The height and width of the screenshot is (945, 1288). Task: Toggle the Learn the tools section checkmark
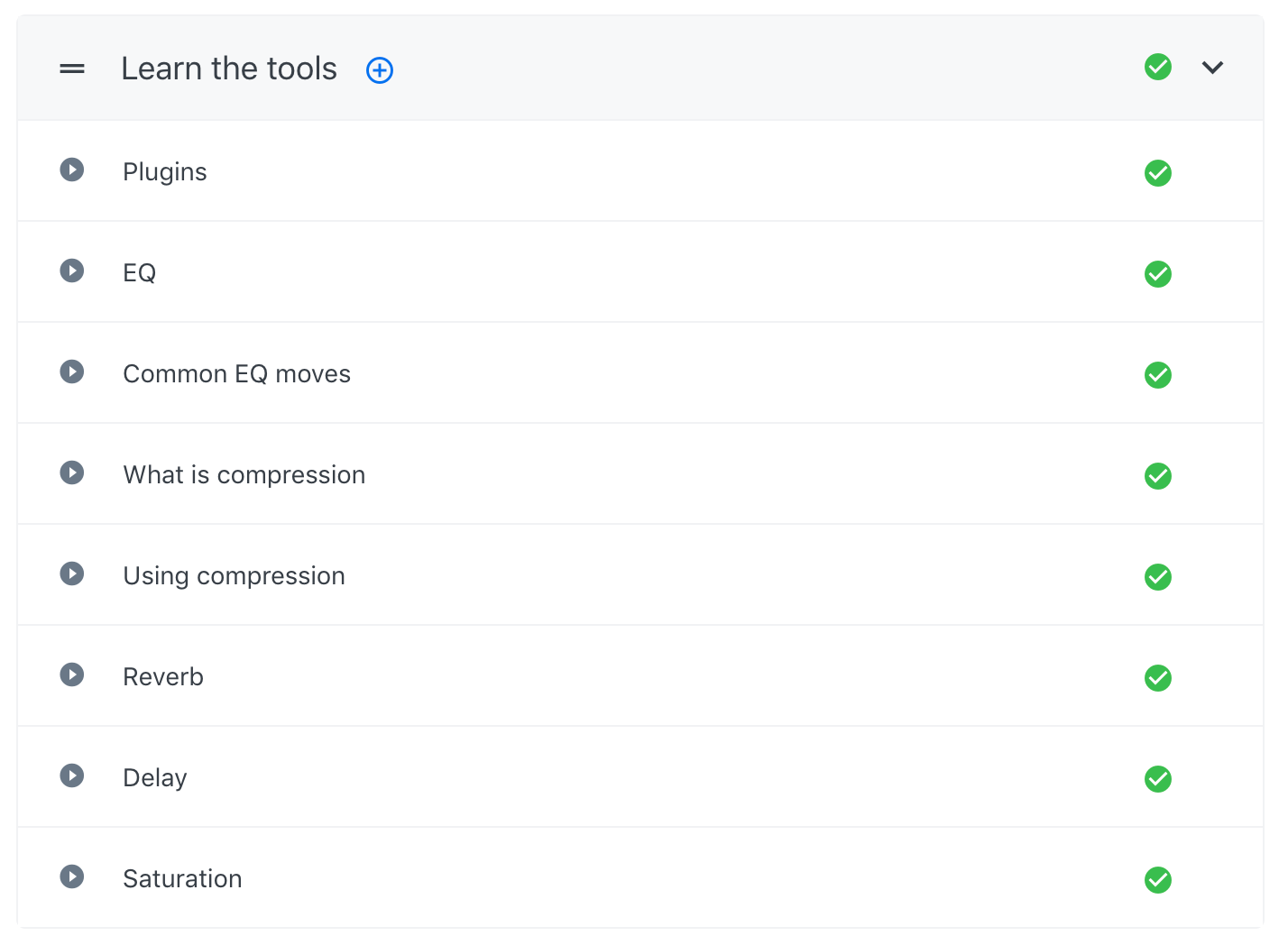coord(1158,67)
